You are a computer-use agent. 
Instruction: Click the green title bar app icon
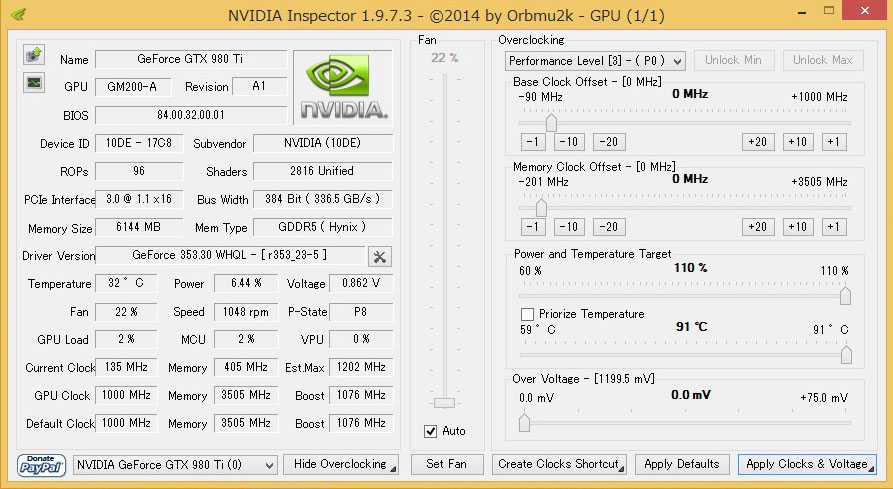point(18,14)
